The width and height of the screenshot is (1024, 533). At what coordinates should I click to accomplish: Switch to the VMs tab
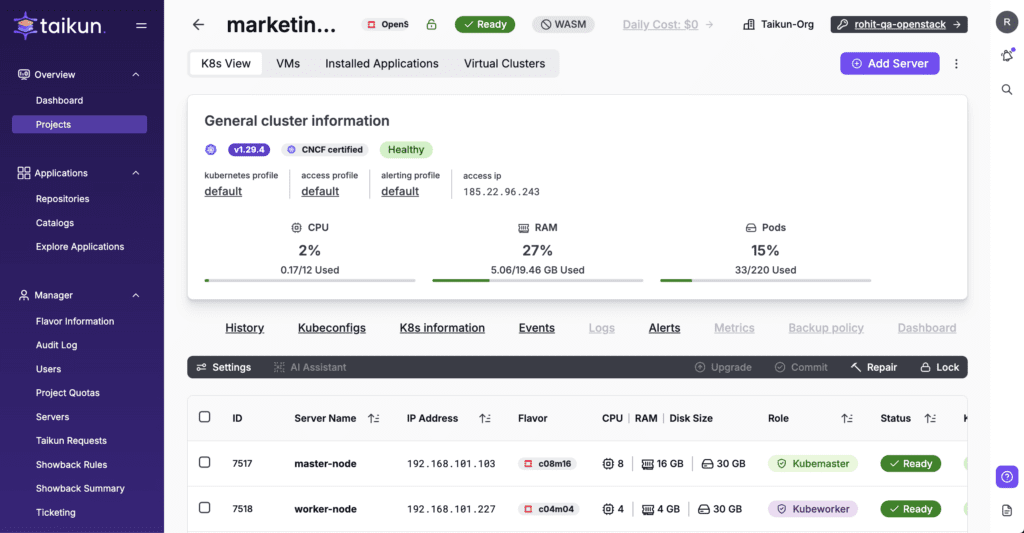pyautogui.click(x=288, y=63)
